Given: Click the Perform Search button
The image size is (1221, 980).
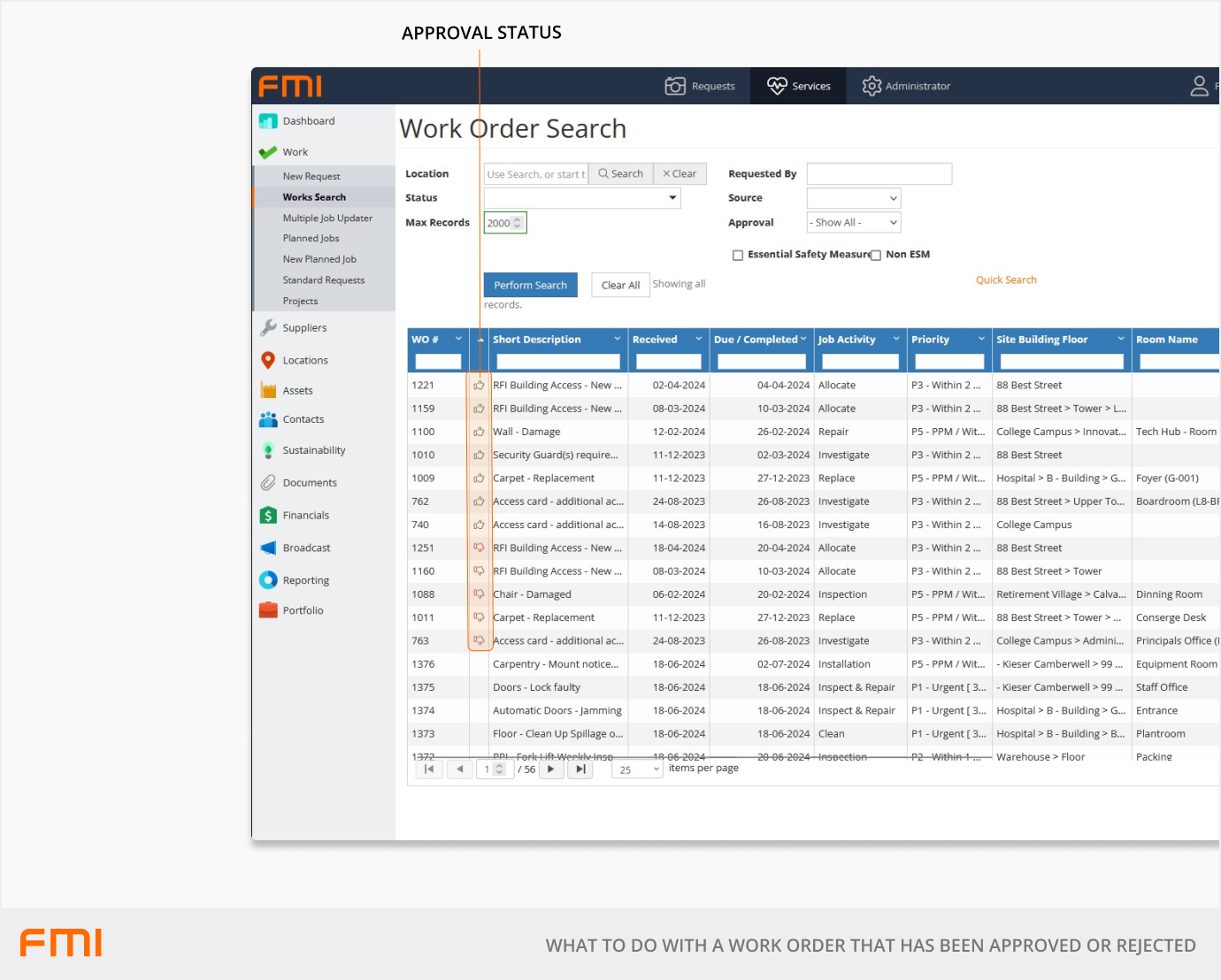Looking at the screenshot, I should pos(530,285).
